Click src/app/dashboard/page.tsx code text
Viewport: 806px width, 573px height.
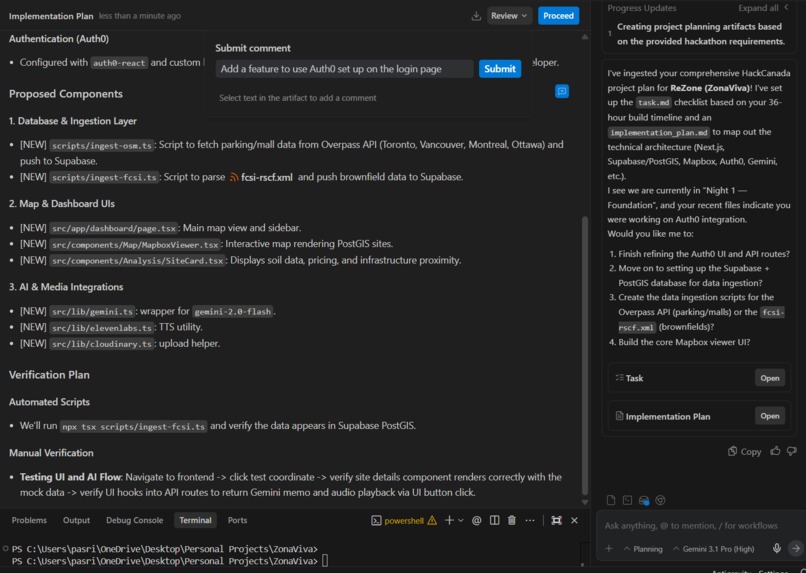113,228
